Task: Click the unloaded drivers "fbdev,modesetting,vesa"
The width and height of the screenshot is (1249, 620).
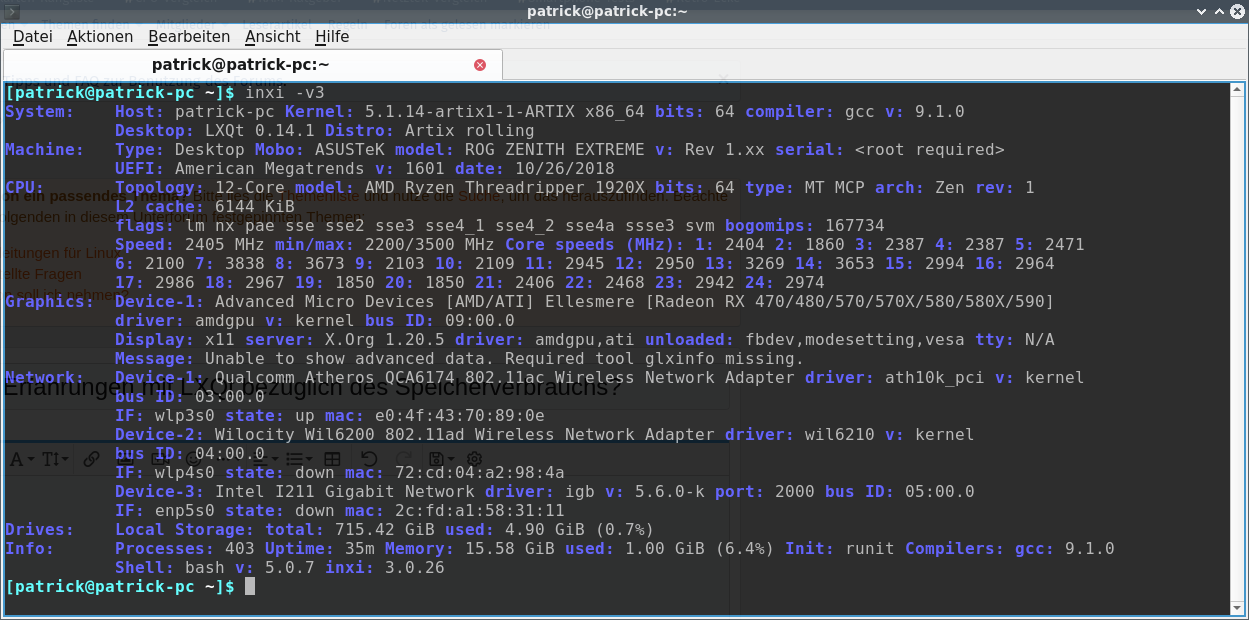Action: pos(855,339)
